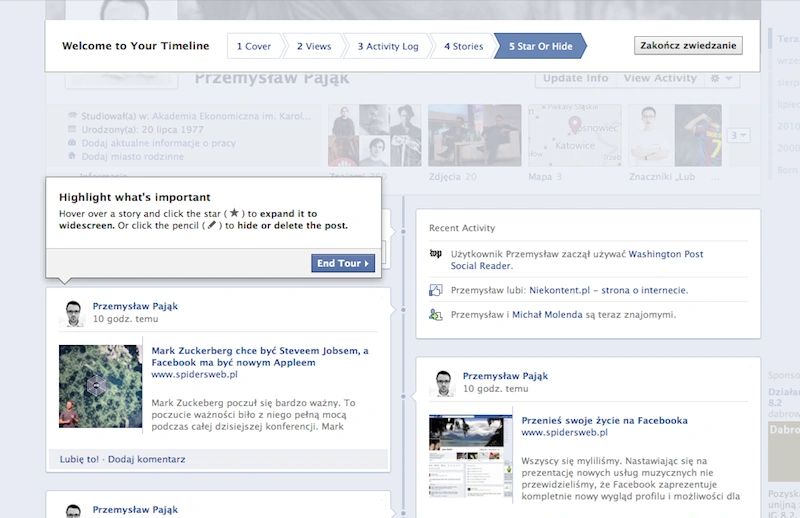The width and height of the screenshot is (800, 518).
Task: Click the Washington Post wp icon
Action: pos(435,254)
